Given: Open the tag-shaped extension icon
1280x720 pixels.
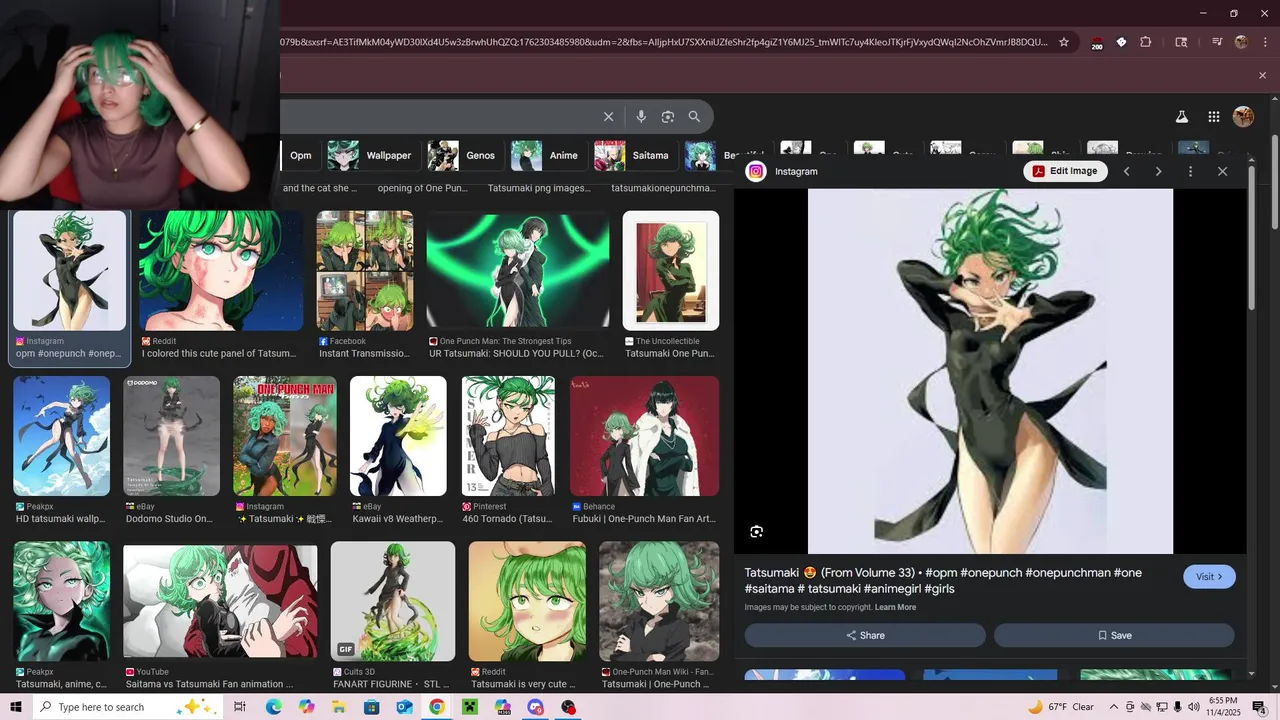Looking at the screenshot, I should click(1121, 42).
